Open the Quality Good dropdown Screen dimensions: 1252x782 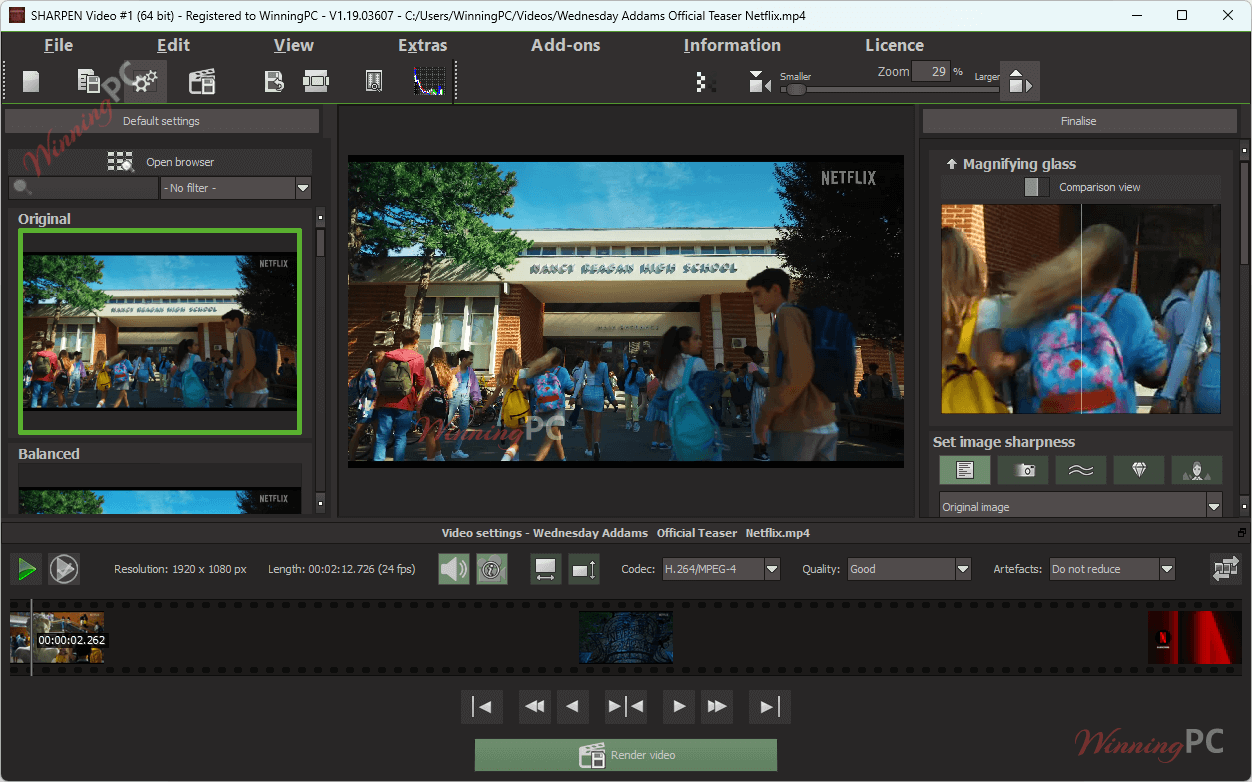pyautogui.click(x=909, y=569)
